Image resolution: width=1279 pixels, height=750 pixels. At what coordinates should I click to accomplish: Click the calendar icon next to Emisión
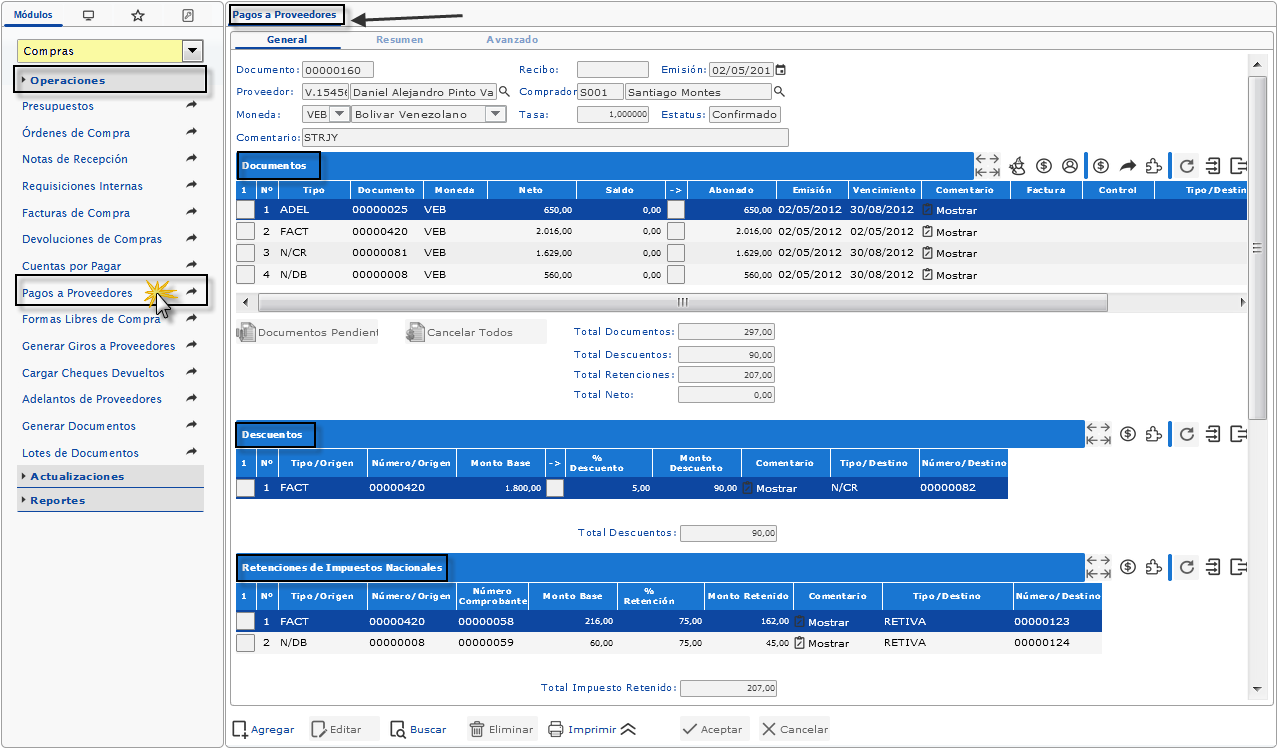pyautogui.click(x=781, y=70)
